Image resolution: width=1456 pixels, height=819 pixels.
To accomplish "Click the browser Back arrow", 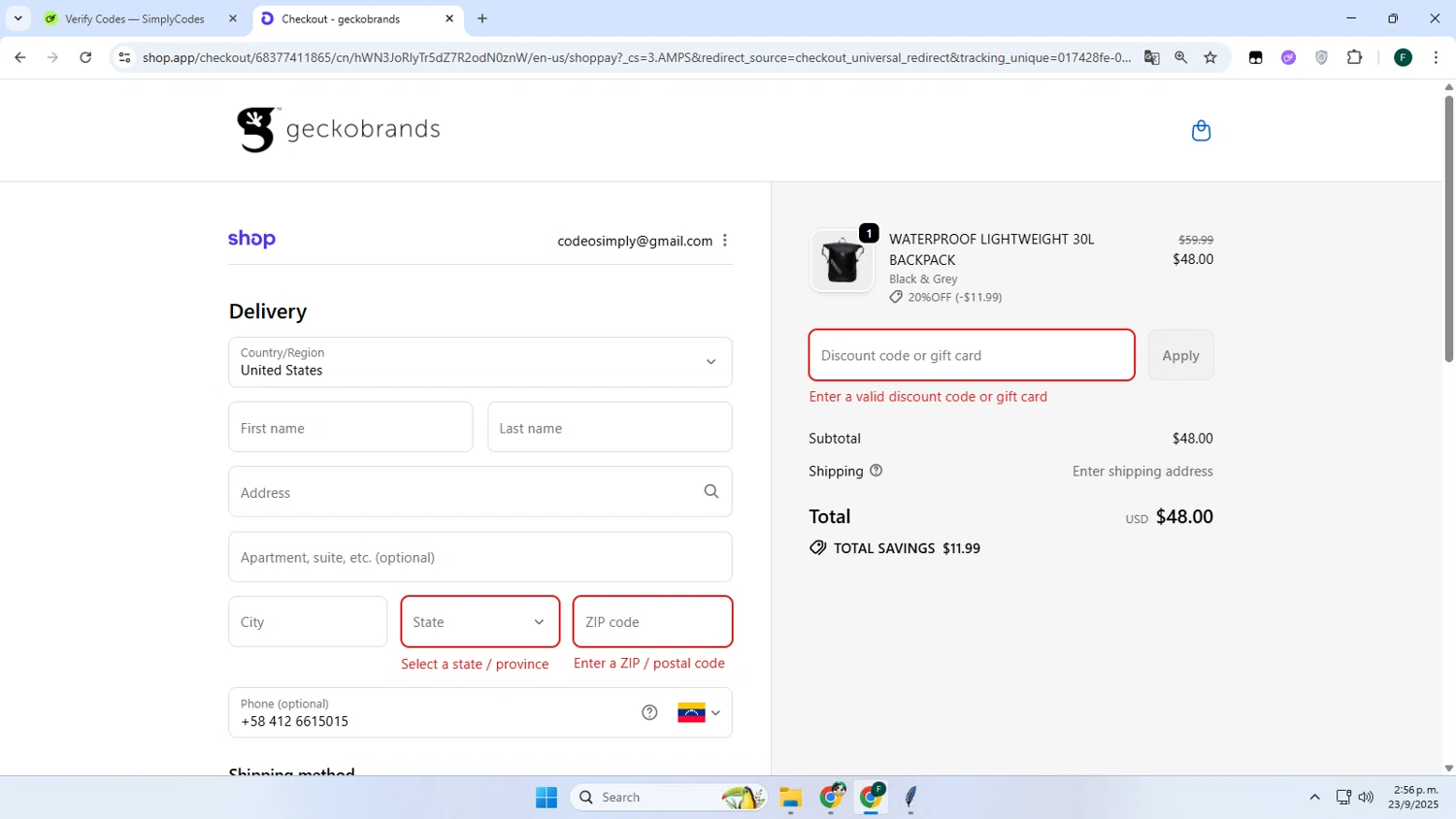I will 19,57.
